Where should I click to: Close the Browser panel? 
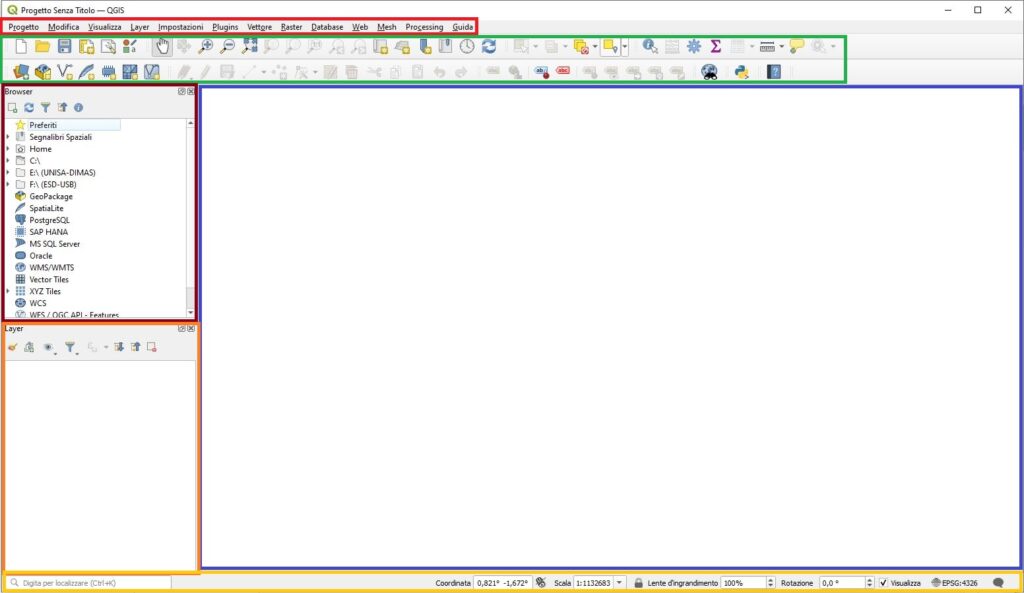pyautogui.click(x=191, y=91)
